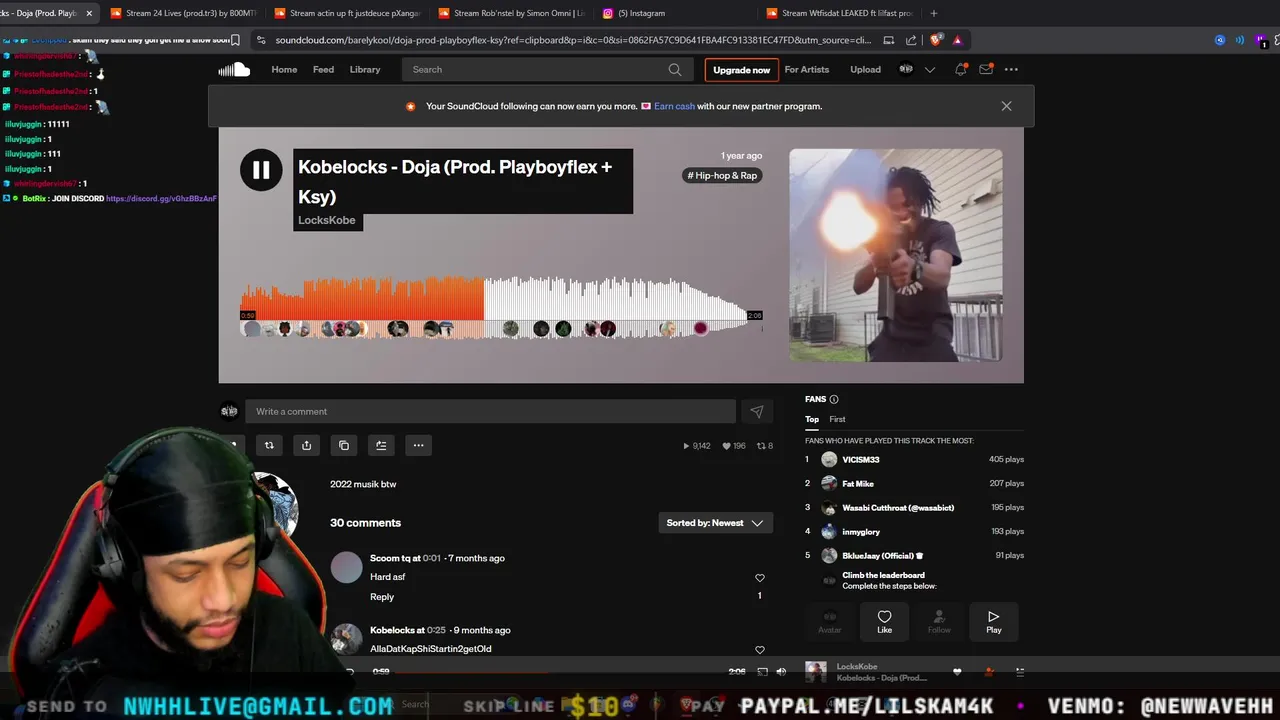Open fan inmyglory profile
Image resolution: width=1280 pixels, height=720 pixels.
coord(861,532)
